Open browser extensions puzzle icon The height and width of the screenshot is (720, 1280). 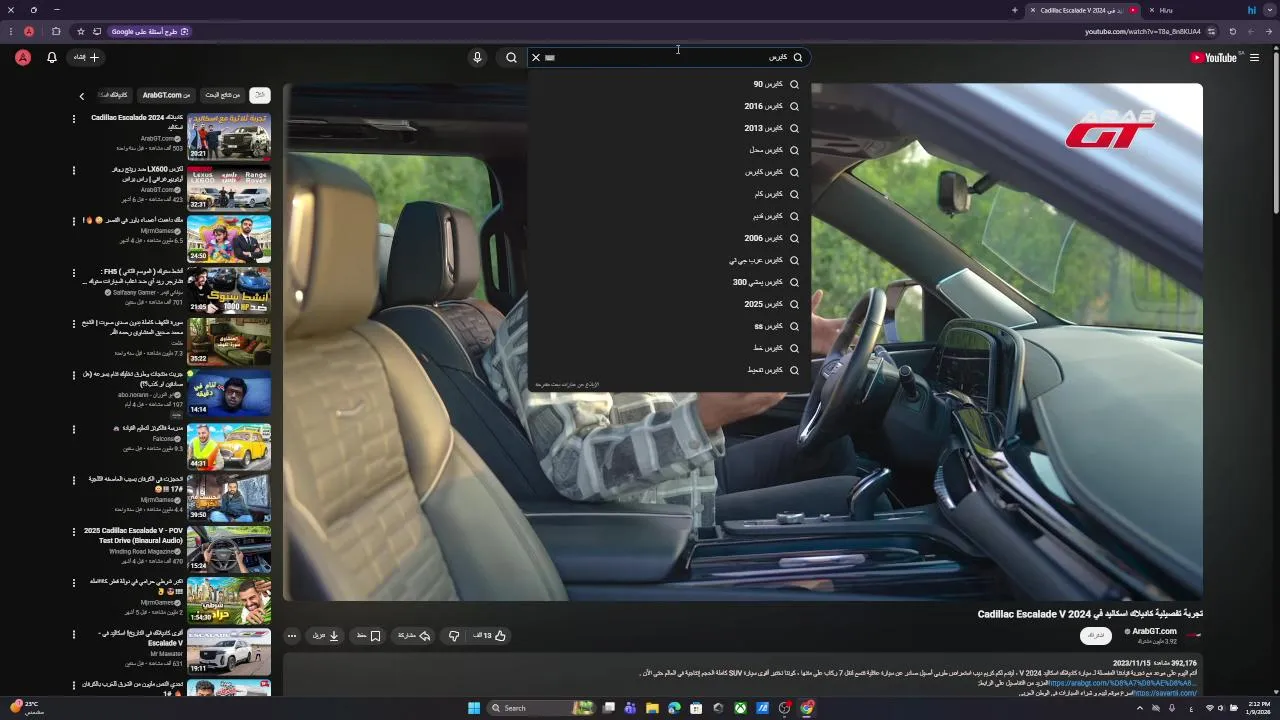[54, 31]
